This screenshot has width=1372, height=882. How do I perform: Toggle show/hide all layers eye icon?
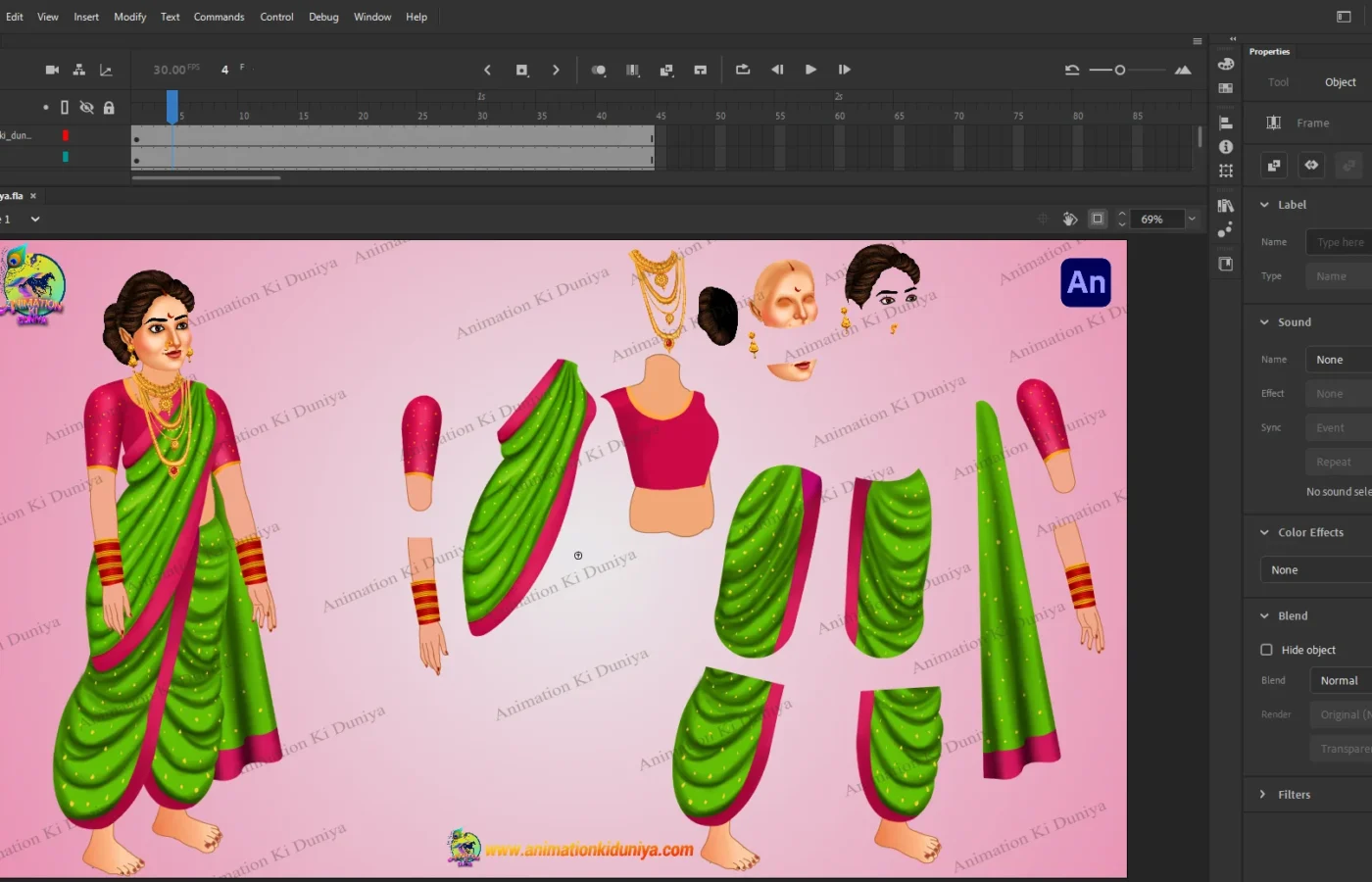pyautogui.click(x=86, y=108)
